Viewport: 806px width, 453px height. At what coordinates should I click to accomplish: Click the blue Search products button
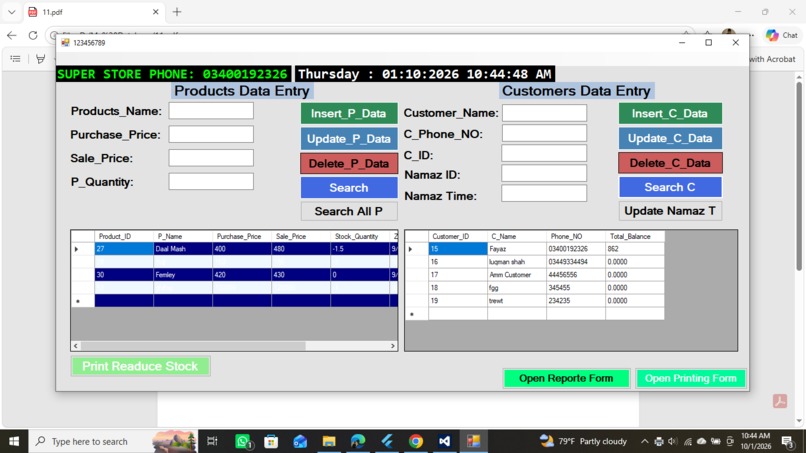click(349, 188)
